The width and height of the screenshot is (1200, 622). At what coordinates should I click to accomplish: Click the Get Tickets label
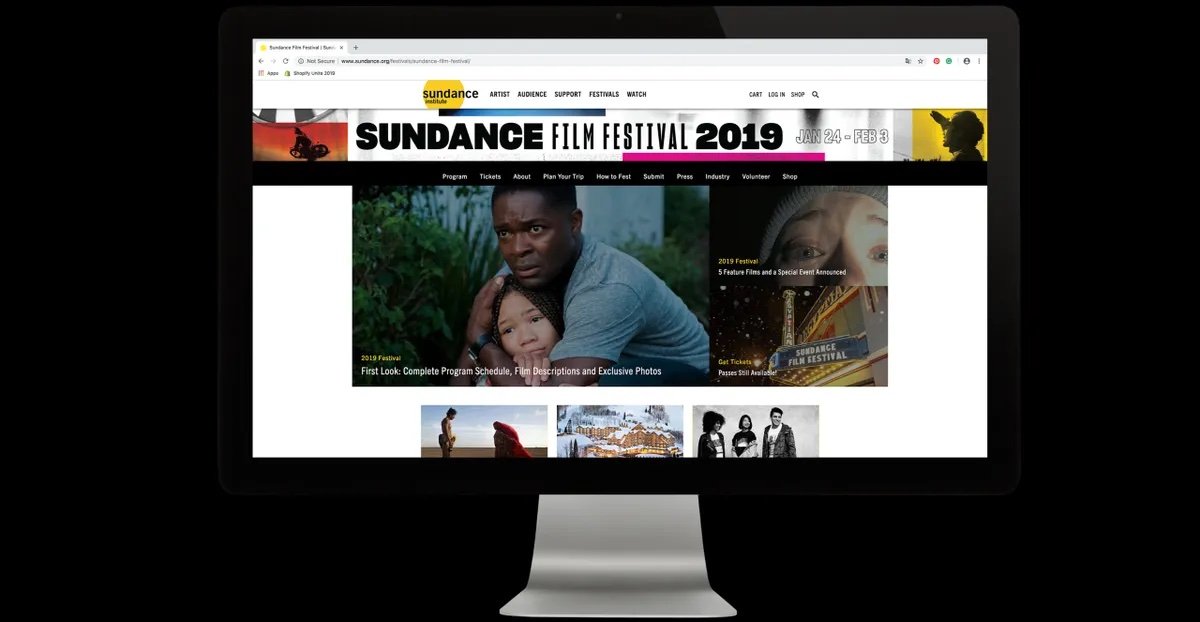pyautogui.click(x=735, y=362)
